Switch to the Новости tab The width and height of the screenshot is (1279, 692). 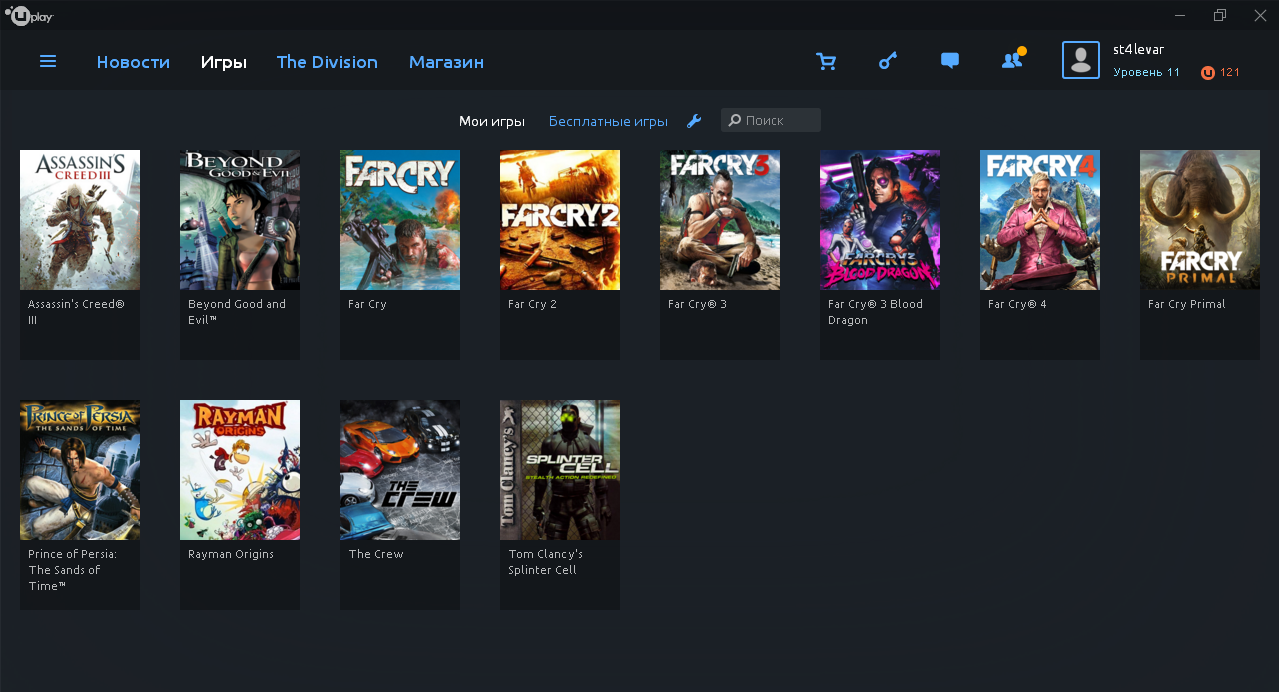coord(133,62)
